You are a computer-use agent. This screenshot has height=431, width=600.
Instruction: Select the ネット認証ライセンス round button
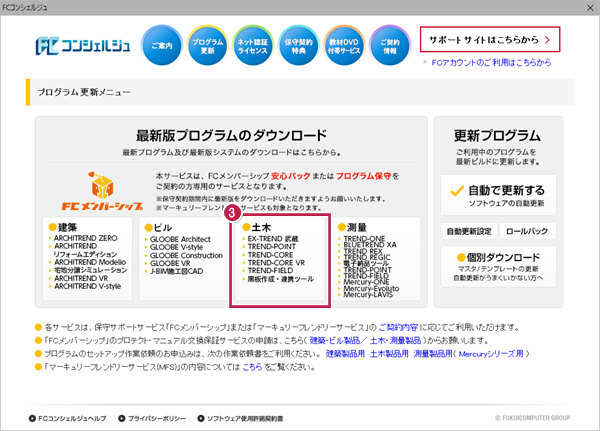pyautogui.click(x=253, y=46)
